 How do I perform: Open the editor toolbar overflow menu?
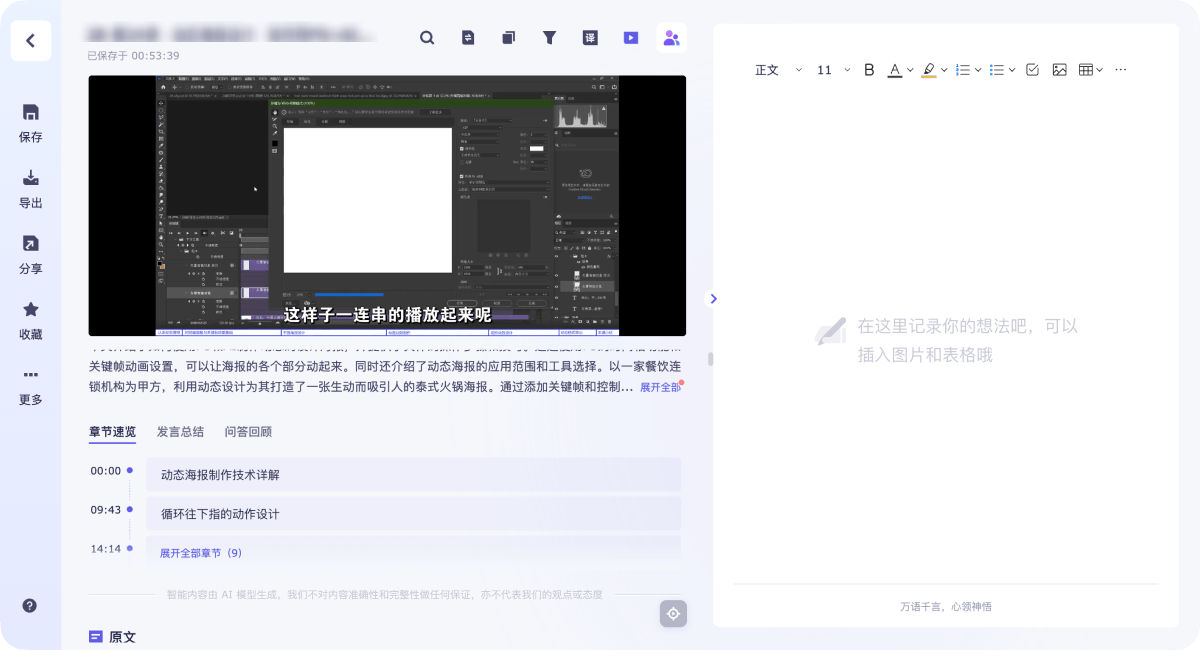pyautogui.click(x=1120, y=70)
